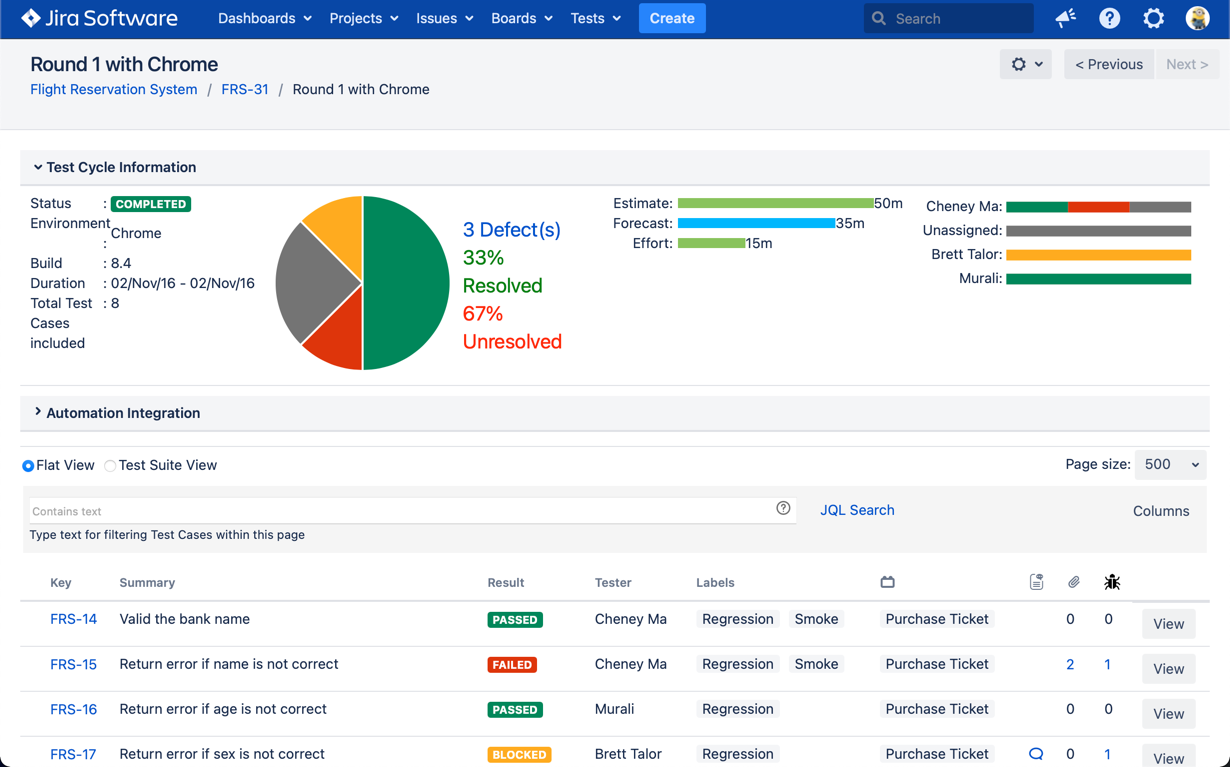Click the attachment paperclip column icon

click(x=1073, y=582)
